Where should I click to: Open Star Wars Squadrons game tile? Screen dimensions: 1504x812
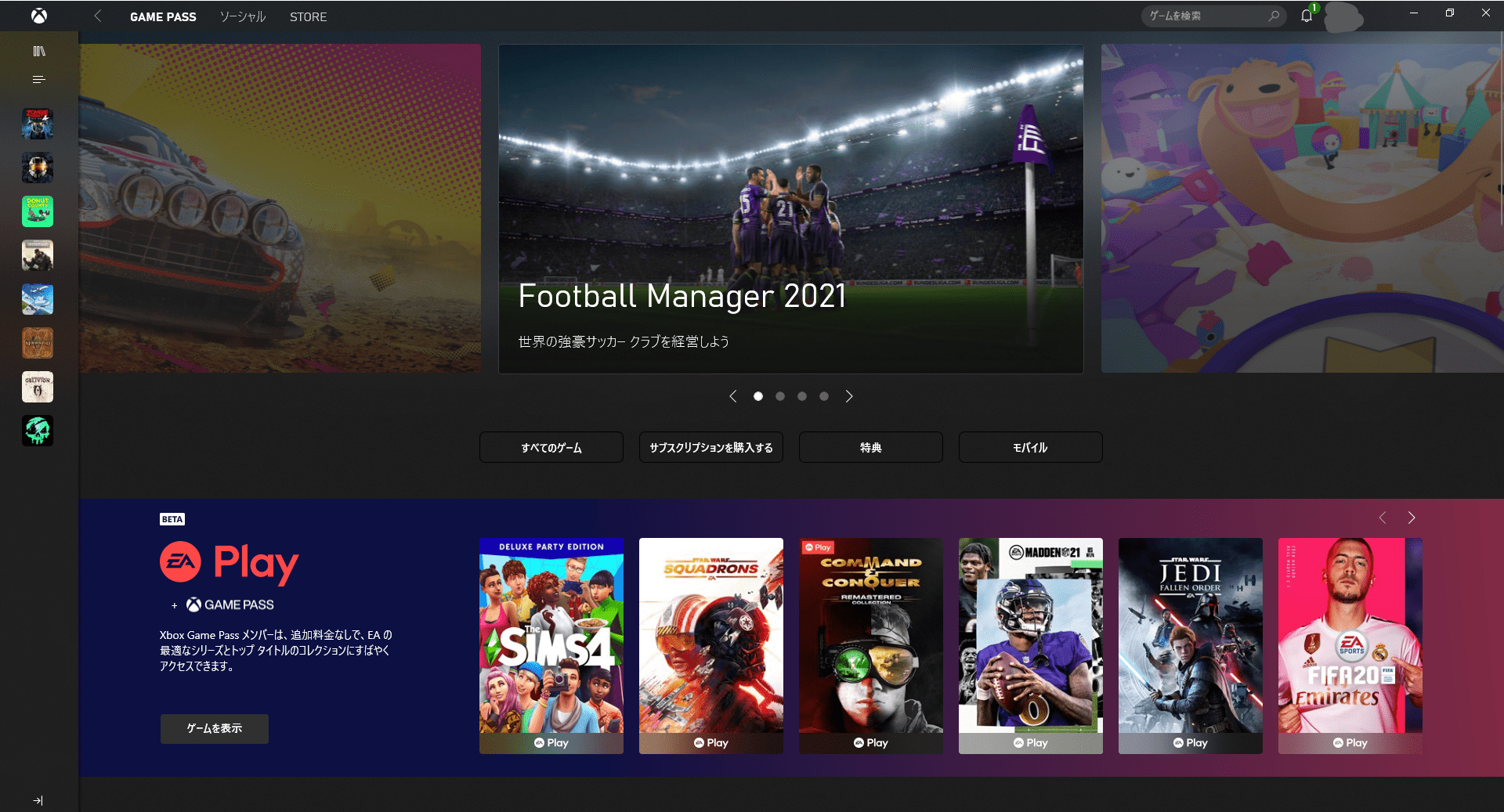click(711, 646)
